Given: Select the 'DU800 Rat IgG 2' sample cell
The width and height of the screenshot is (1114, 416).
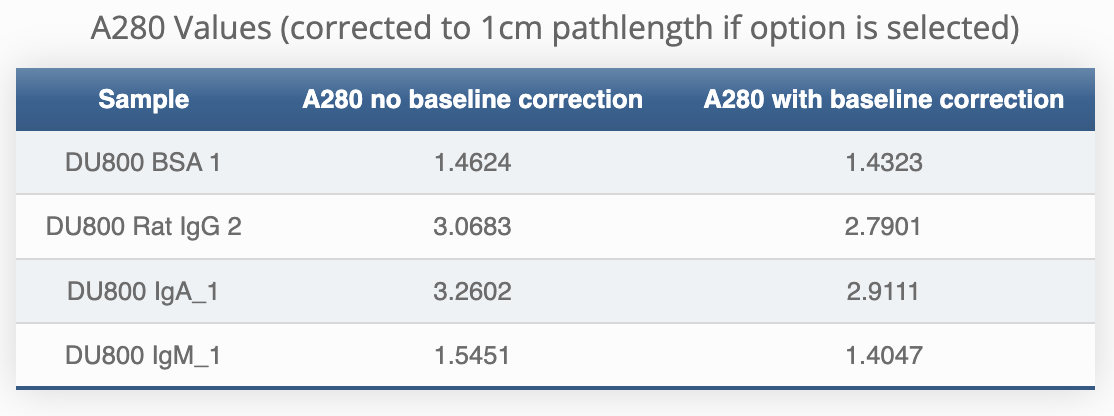Looking at the screenshot, I should 144,227.
